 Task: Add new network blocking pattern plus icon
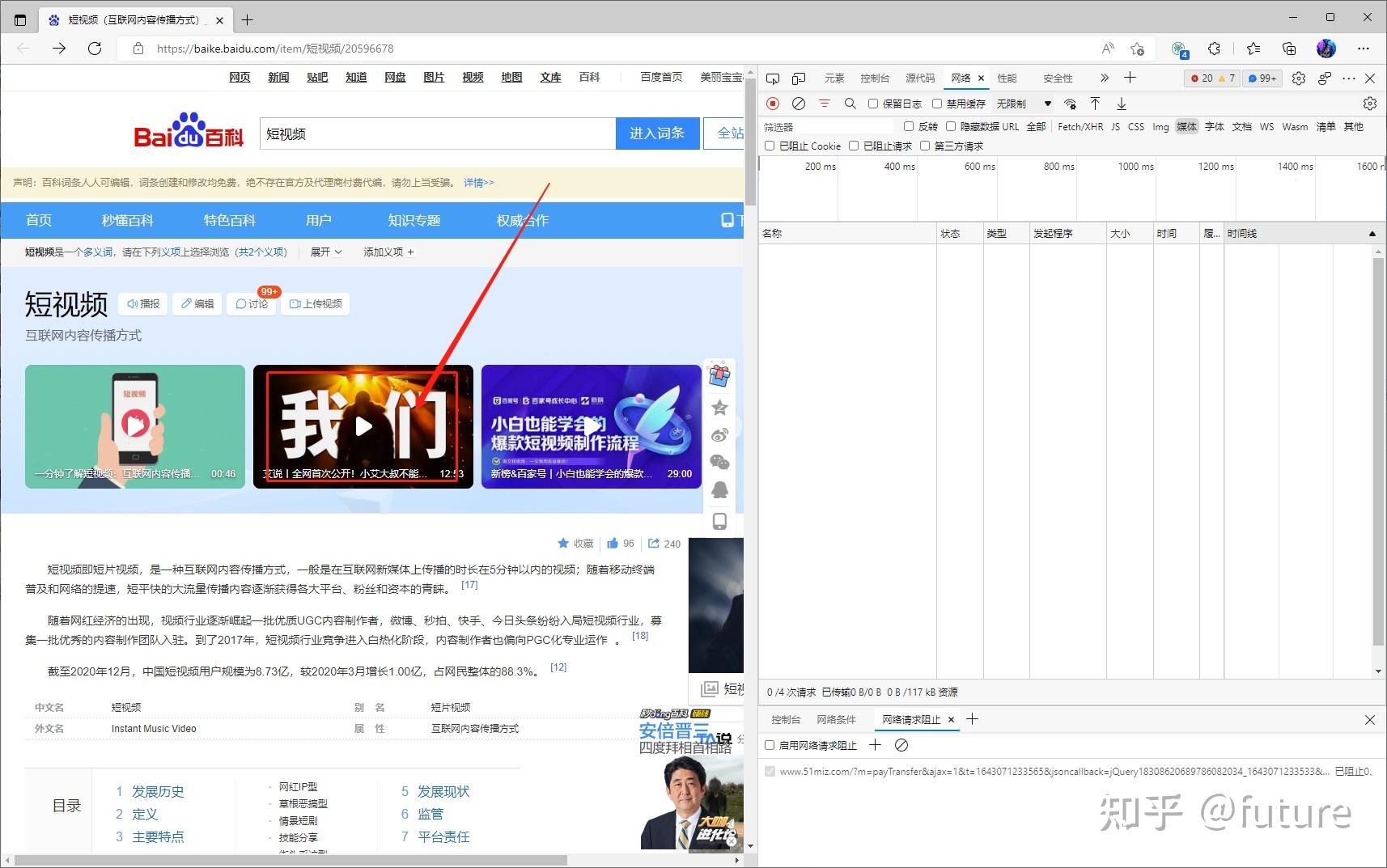[875, 745]
